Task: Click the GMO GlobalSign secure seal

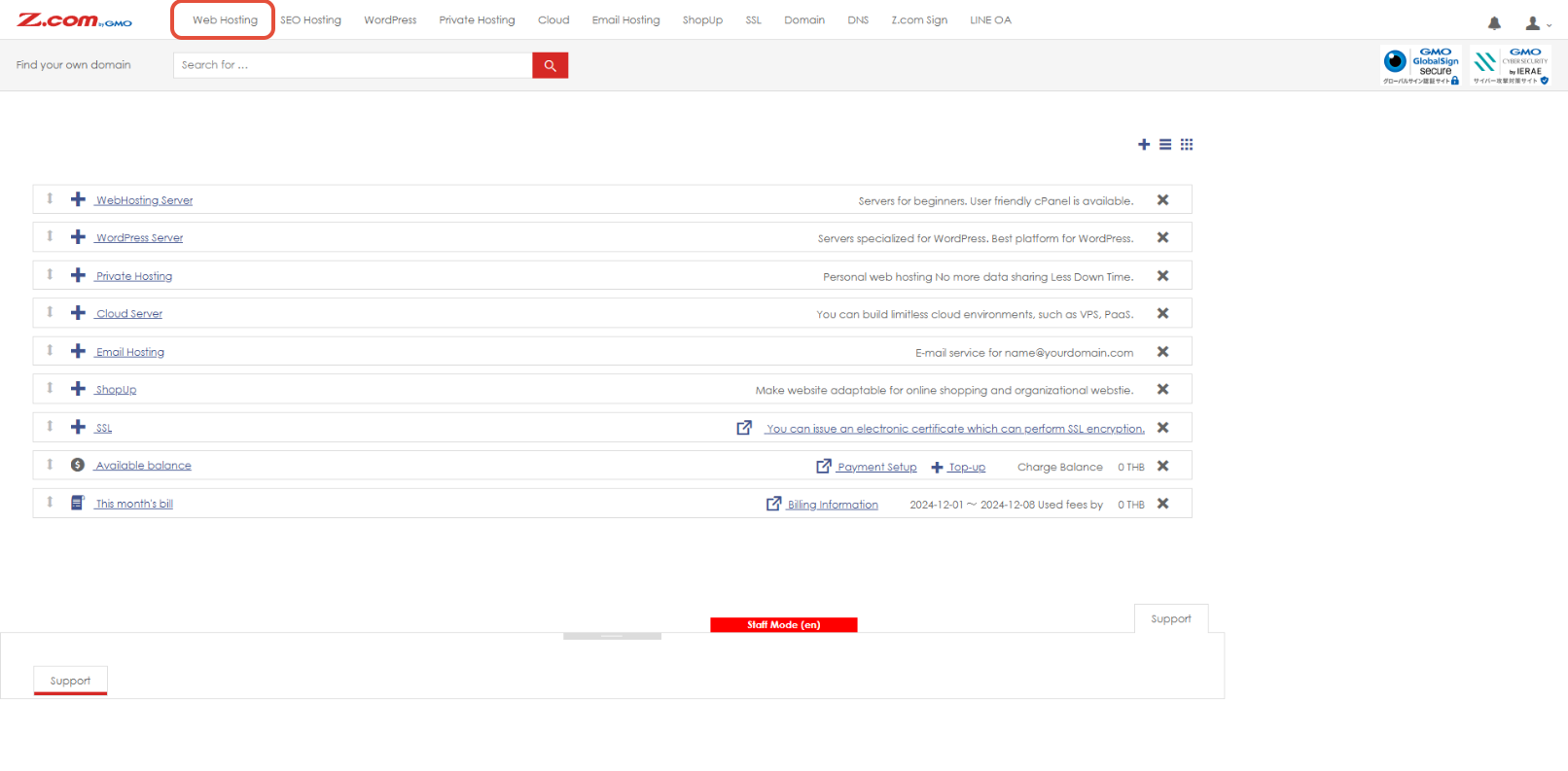Action: [1421, 65]
